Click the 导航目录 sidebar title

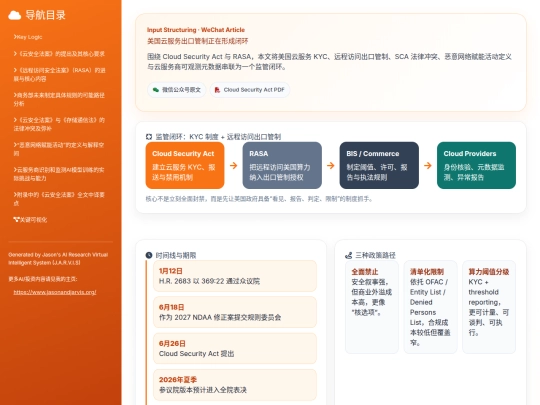click(x=45, y=15)
